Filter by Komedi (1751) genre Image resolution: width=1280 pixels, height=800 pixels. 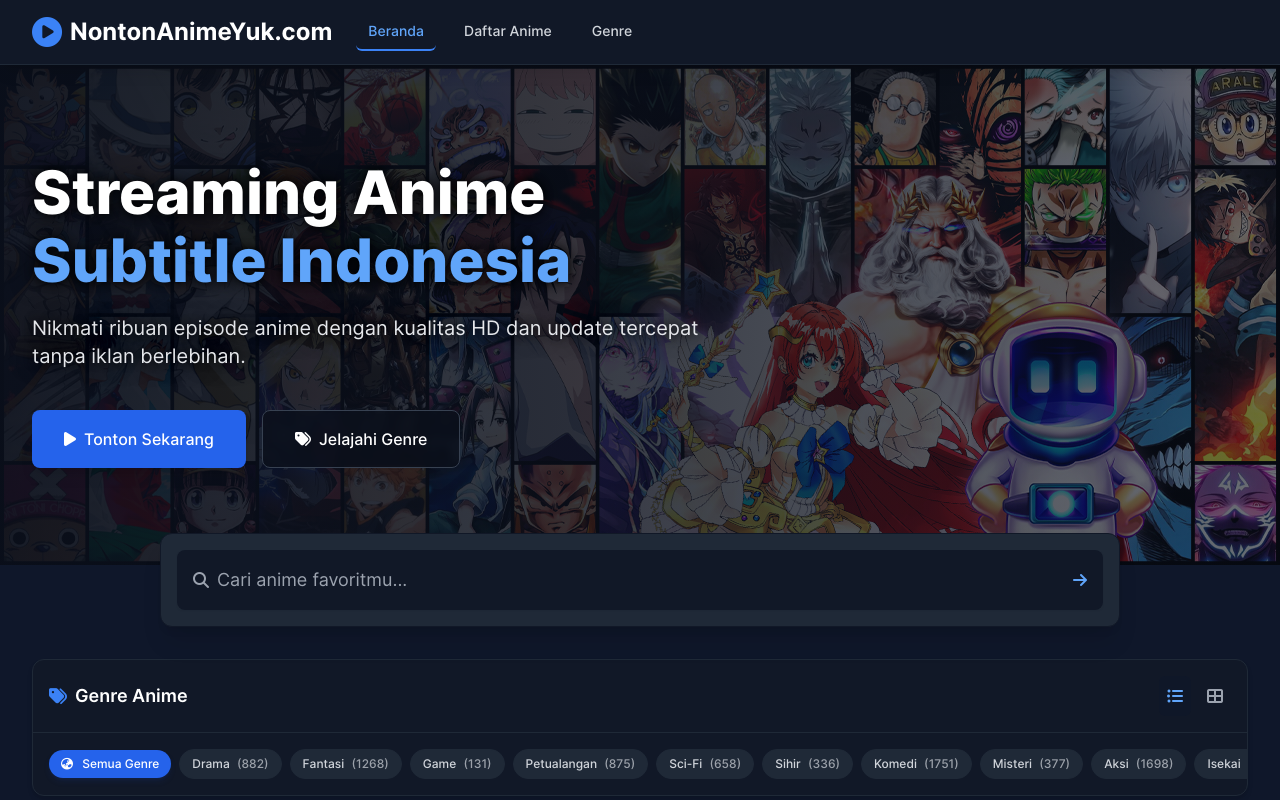(x=916, y=764)
